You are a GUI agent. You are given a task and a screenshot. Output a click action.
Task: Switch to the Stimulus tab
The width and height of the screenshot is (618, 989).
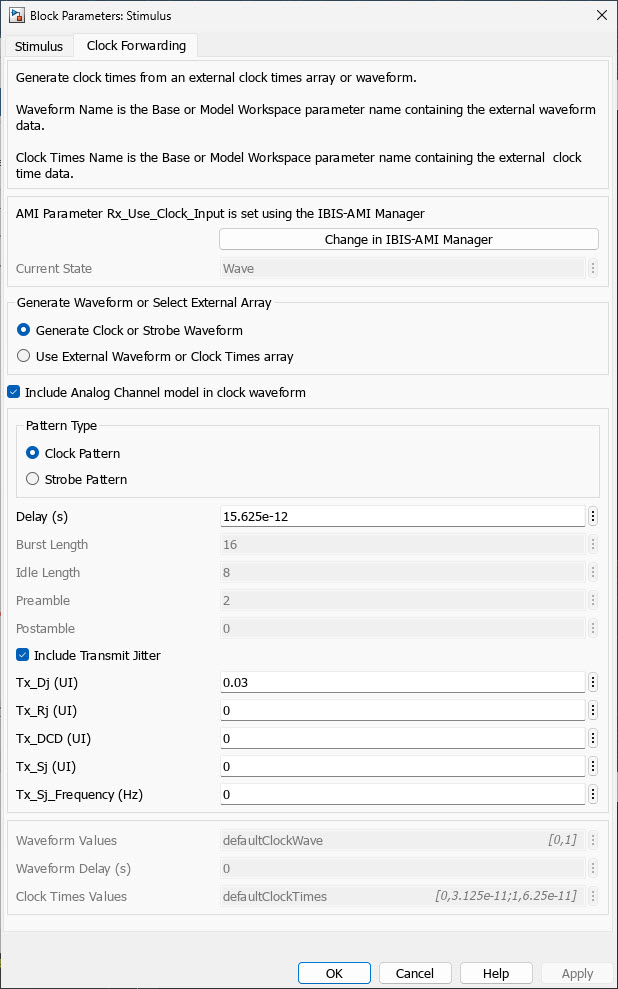(x=38, y=46)
